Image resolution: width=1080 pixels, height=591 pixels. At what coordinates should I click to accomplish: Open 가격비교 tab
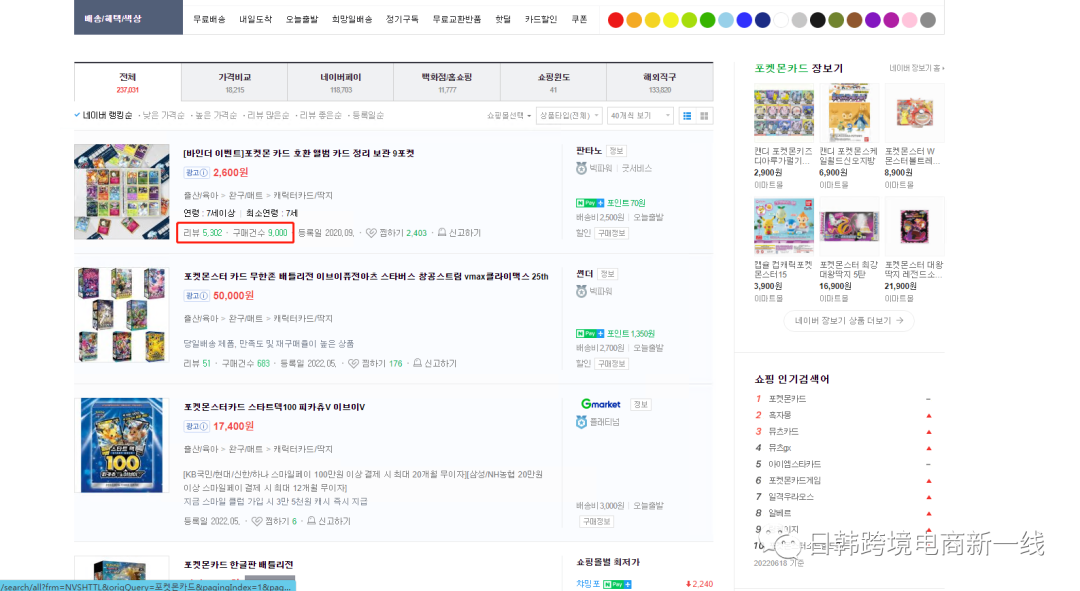235,82
